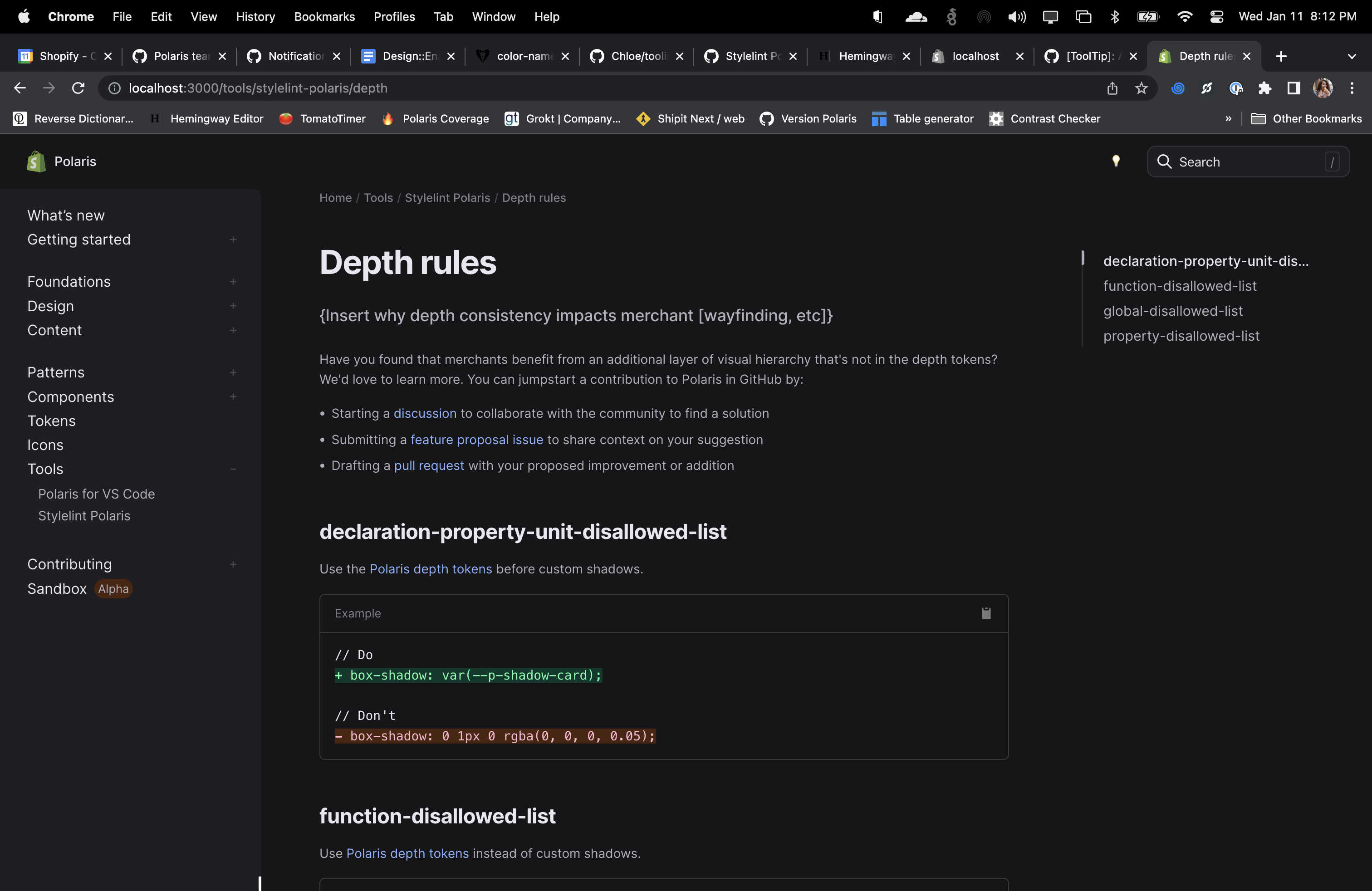Open the new tab plus button
This screenshot has width=1372, height=891.
coord(1281,56)
